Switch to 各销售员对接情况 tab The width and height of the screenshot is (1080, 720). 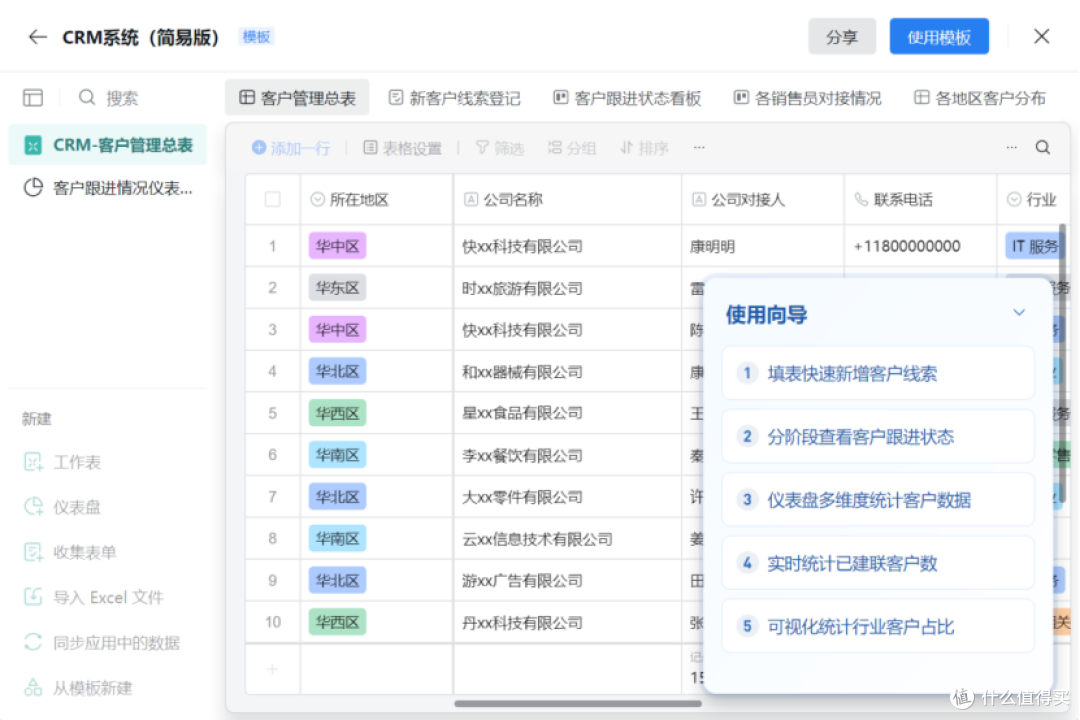click(807, 98)
